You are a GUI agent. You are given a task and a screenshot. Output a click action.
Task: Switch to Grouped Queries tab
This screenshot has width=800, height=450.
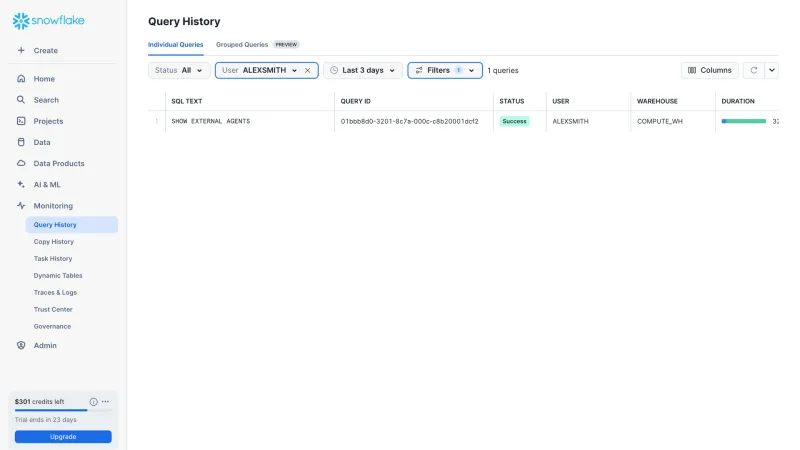pos(242,44)
